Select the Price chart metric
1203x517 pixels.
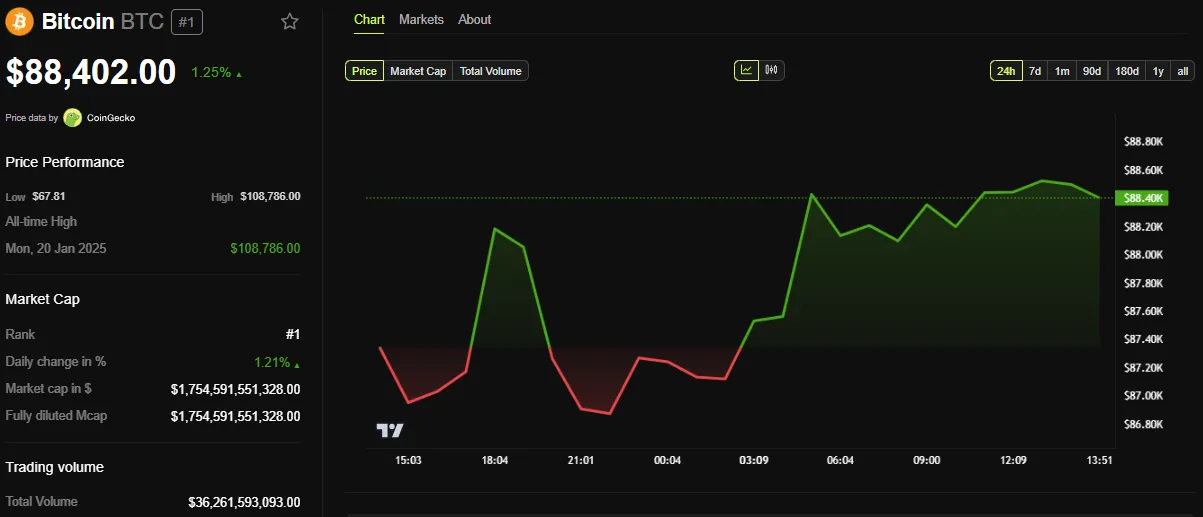click(x=365, y=71)
